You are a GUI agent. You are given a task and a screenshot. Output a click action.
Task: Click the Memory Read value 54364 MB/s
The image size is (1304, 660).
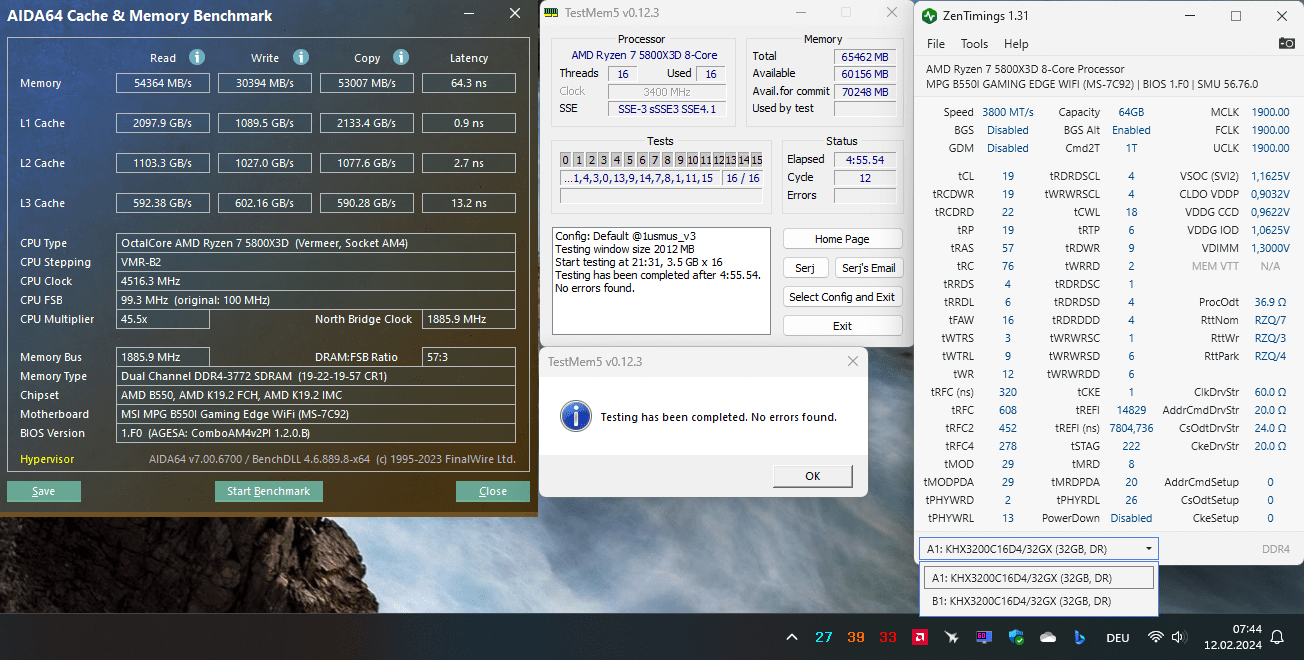pyautogui.click(x=163, y=83)
